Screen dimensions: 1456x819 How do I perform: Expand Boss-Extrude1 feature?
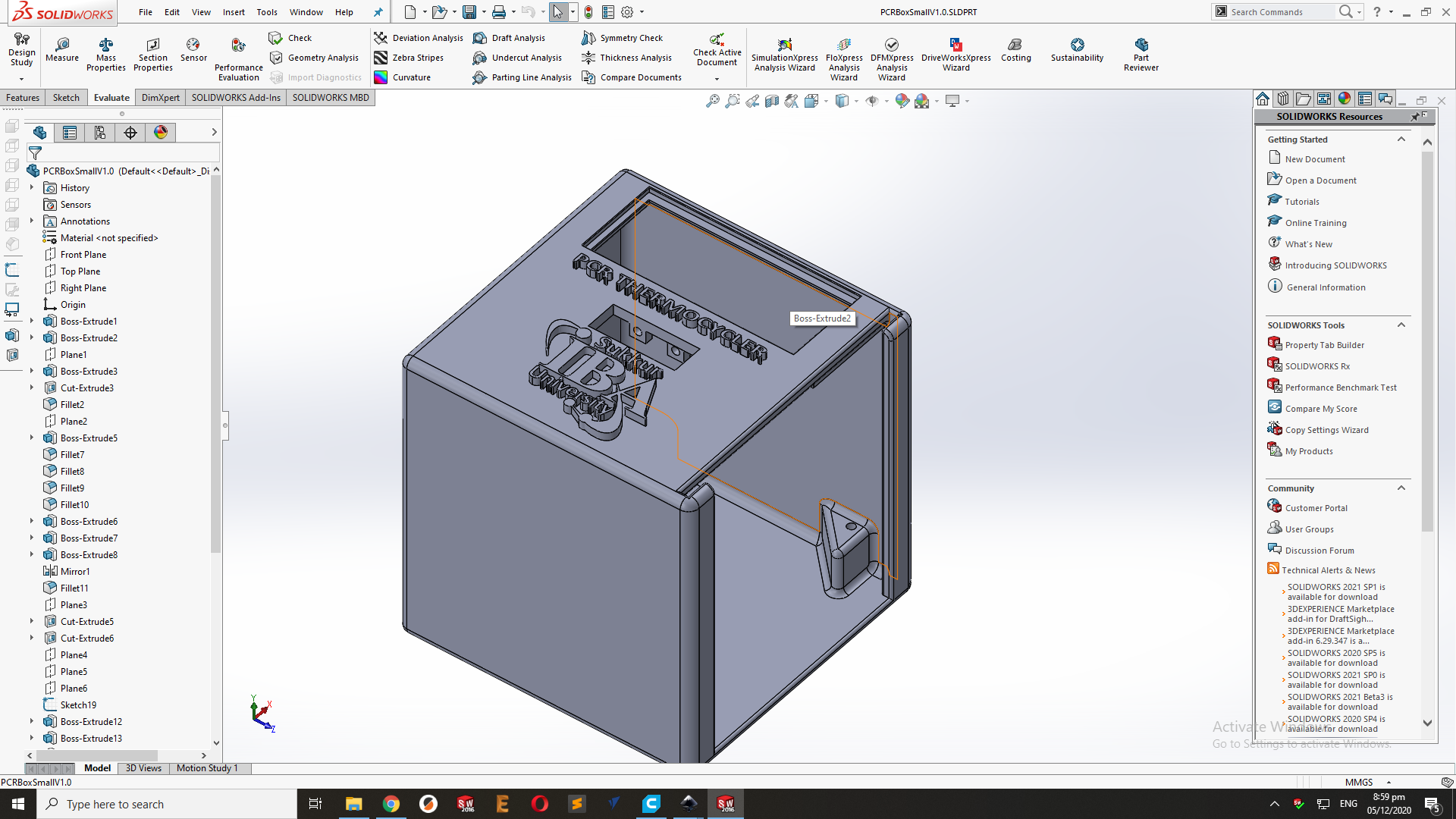32,321
